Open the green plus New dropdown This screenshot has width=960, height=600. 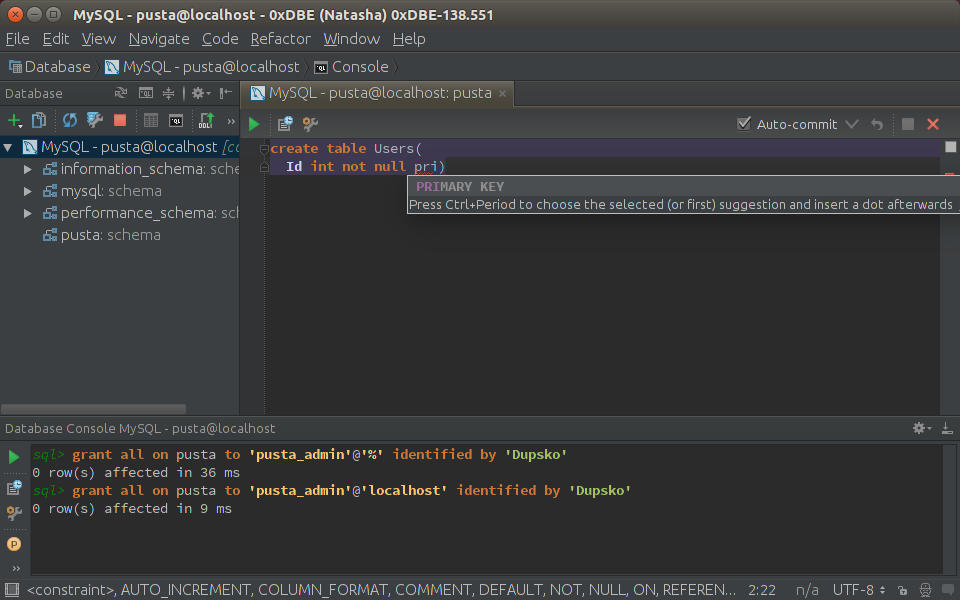pyautogui.click(x=16, y=121)
